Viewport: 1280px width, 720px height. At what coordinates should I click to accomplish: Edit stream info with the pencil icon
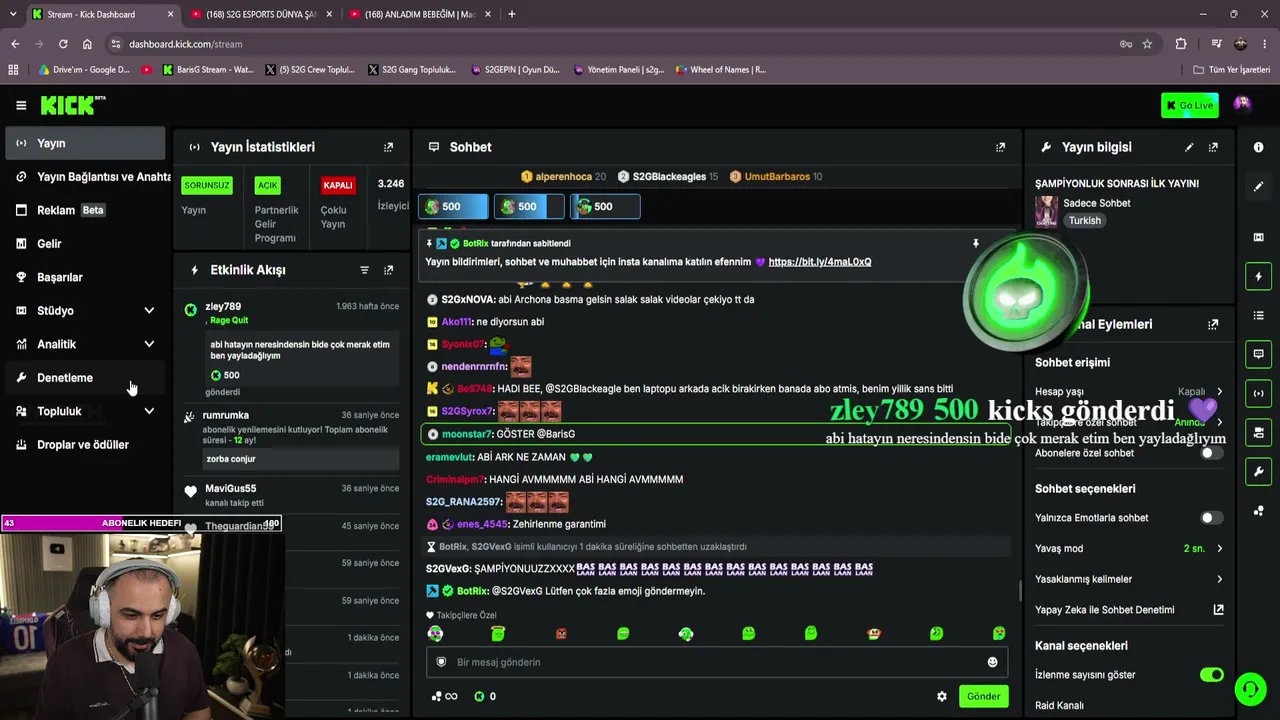1189,147
